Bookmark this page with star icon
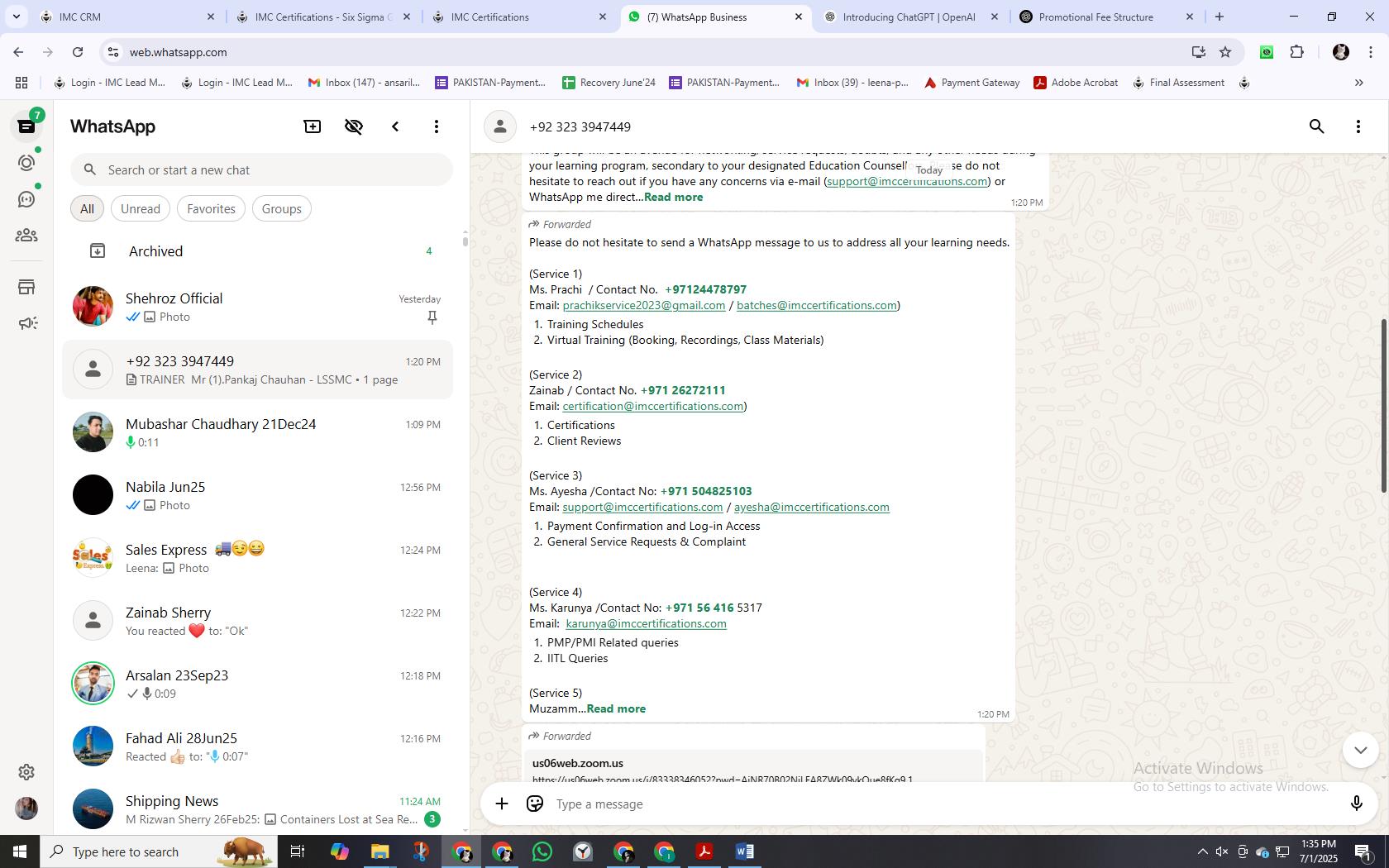 [1225, 52]
